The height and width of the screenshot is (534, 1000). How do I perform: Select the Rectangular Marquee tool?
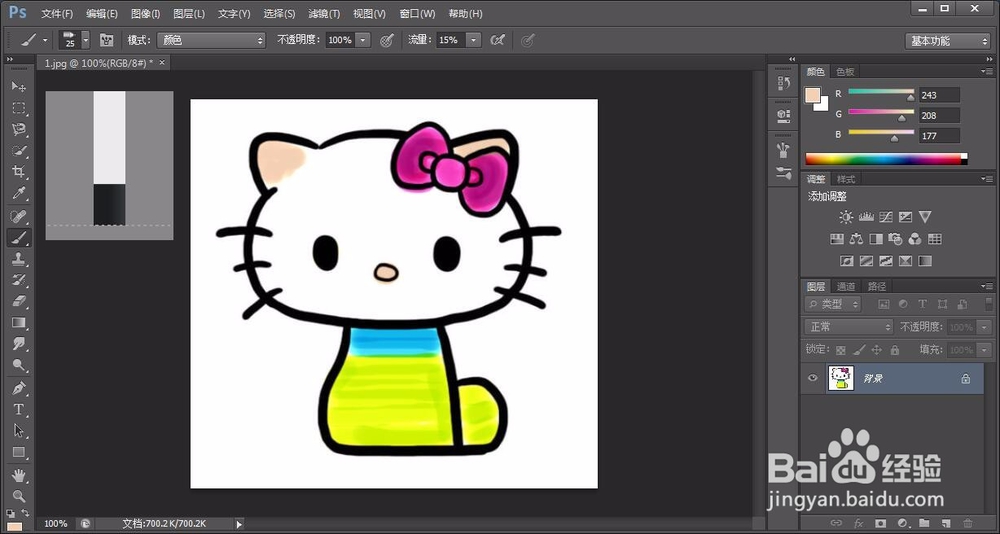pos(18,108)
